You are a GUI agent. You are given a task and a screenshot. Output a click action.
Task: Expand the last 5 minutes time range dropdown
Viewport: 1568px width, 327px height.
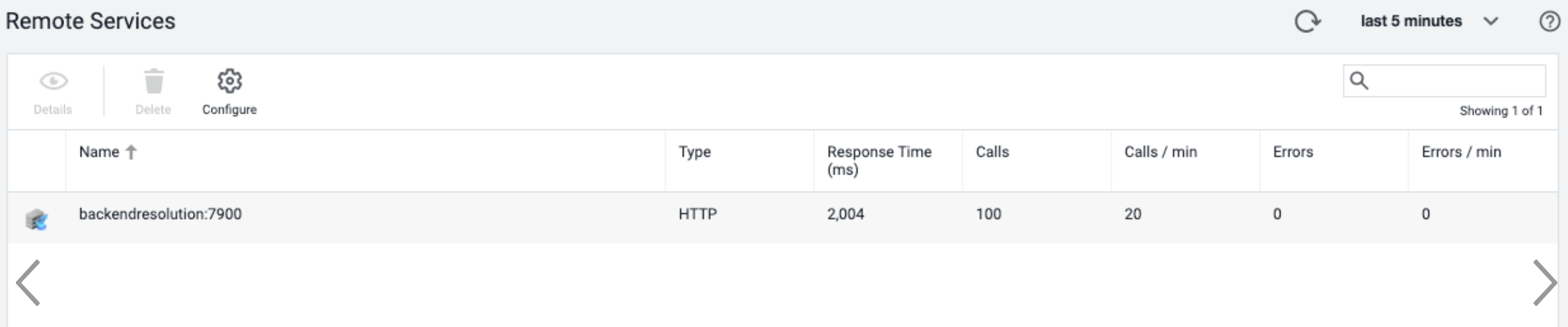coord(1429,21)
